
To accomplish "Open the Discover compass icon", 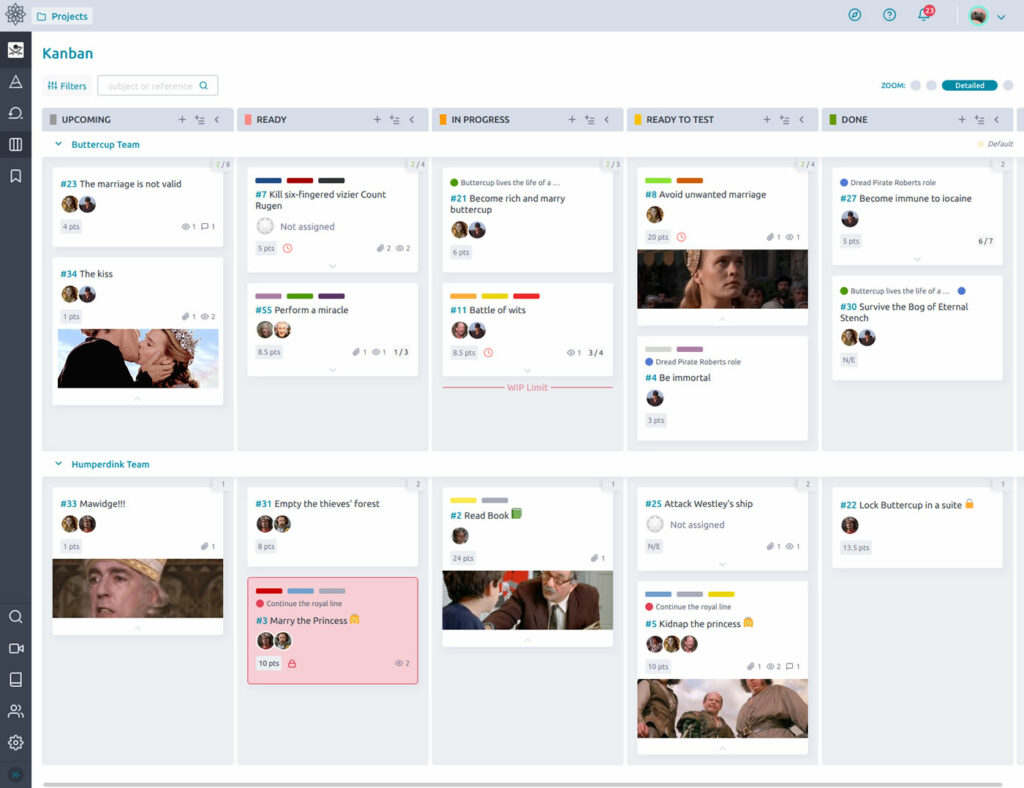I will click(x=854, y=15).
